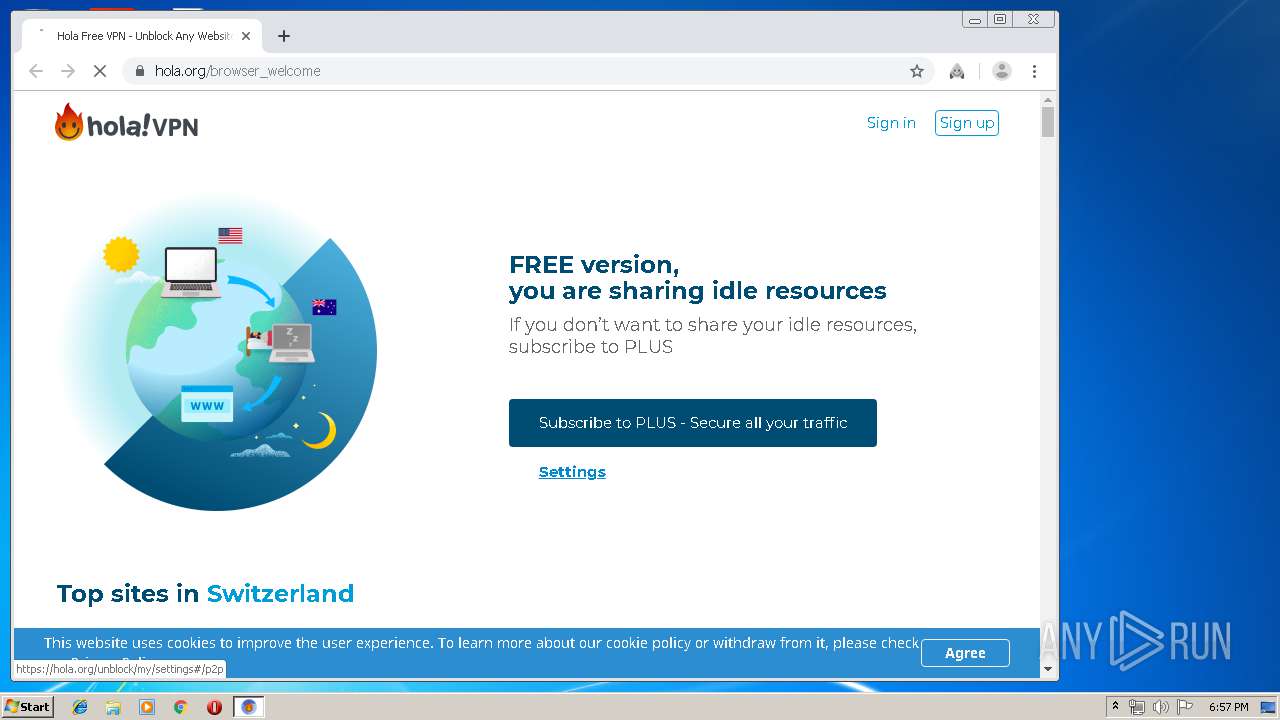Viewport: 1280px width, 720px height.
Task: Select the Hola Free VPN tab
Action: (142, 36)
